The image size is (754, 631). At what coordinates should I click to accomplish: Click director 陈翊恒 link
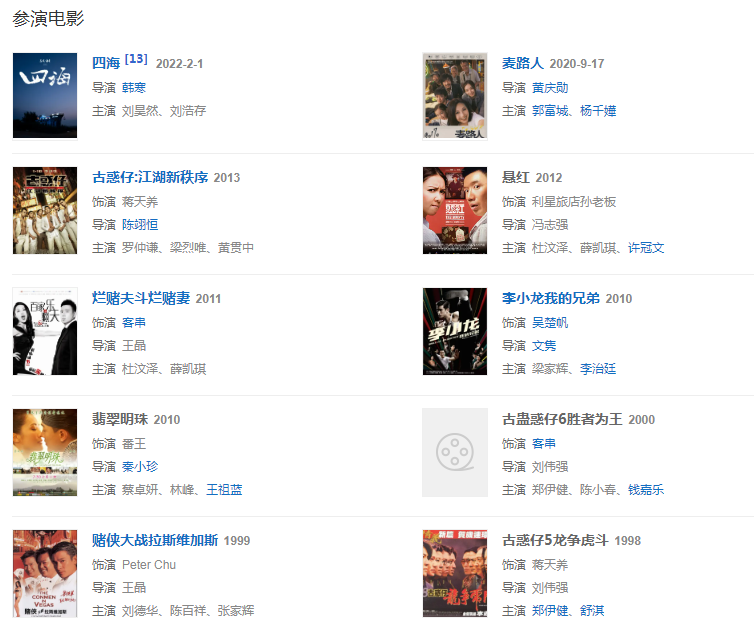click(x=140, y=225)
